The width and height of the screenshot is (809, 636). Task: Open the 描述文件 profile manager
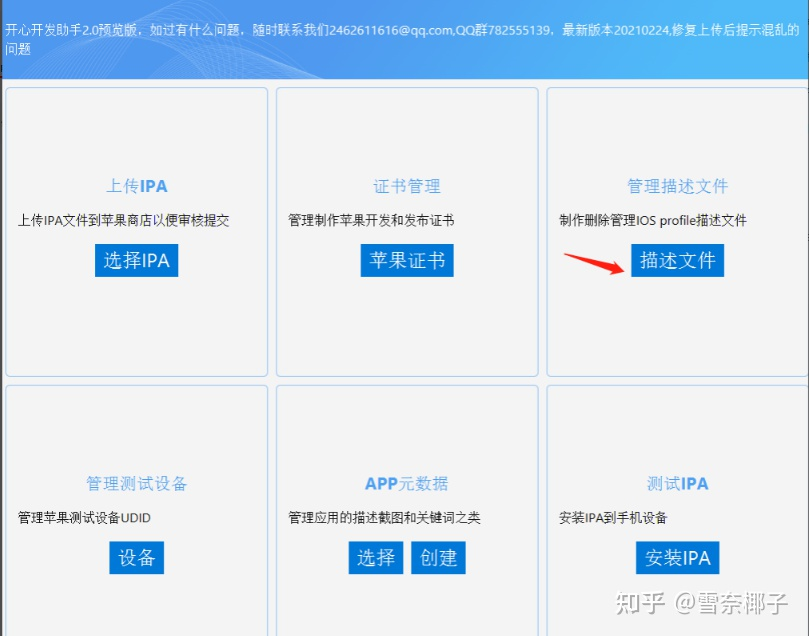tap(677, 260)
